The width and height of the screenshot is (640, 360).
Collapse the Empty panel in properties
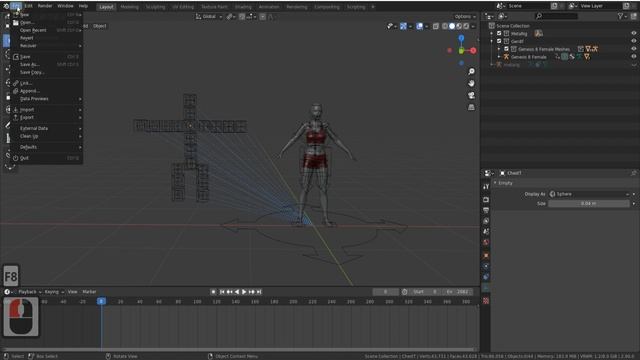click(495, 183)
